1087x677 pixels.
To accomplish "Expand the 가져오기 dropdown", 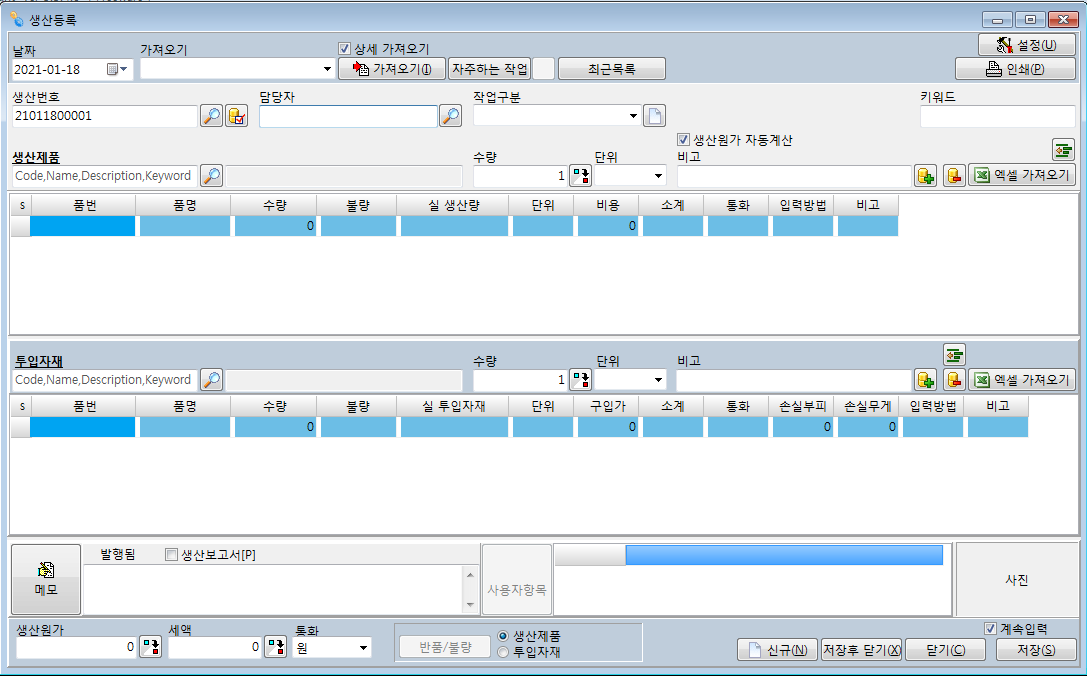I will [327, 69].
